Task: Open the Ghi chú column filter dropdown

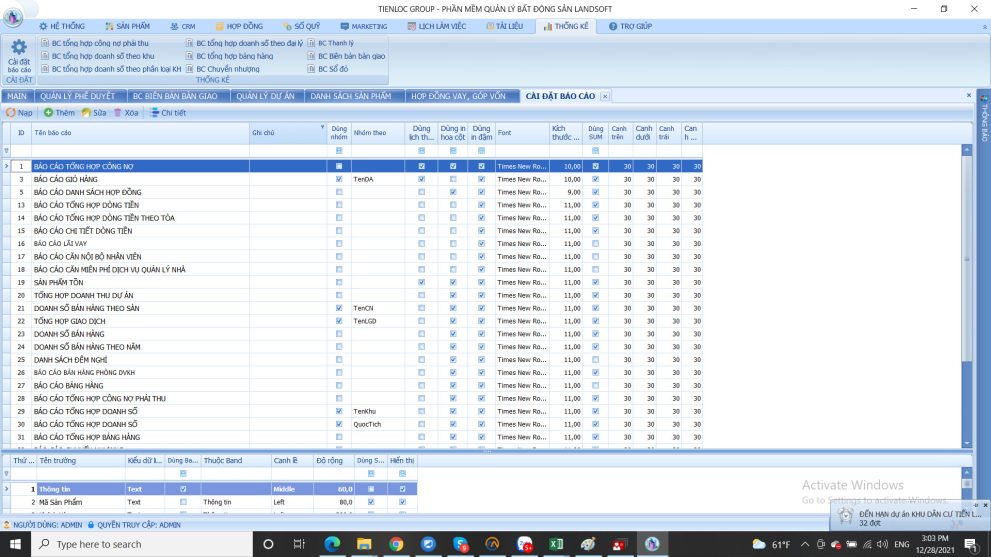Action: 322,128
